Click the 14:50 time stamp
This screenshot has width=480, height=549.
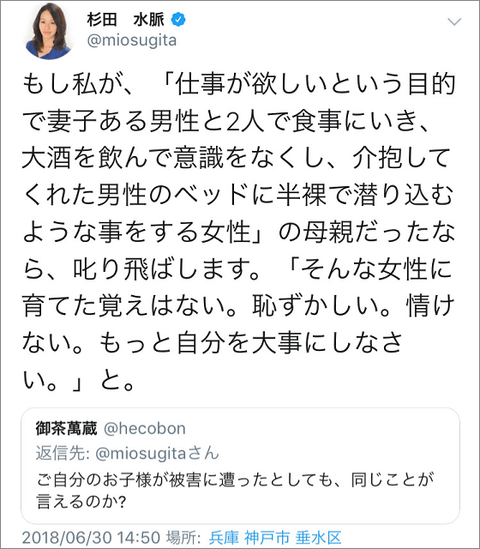click(x=139, y=537)
